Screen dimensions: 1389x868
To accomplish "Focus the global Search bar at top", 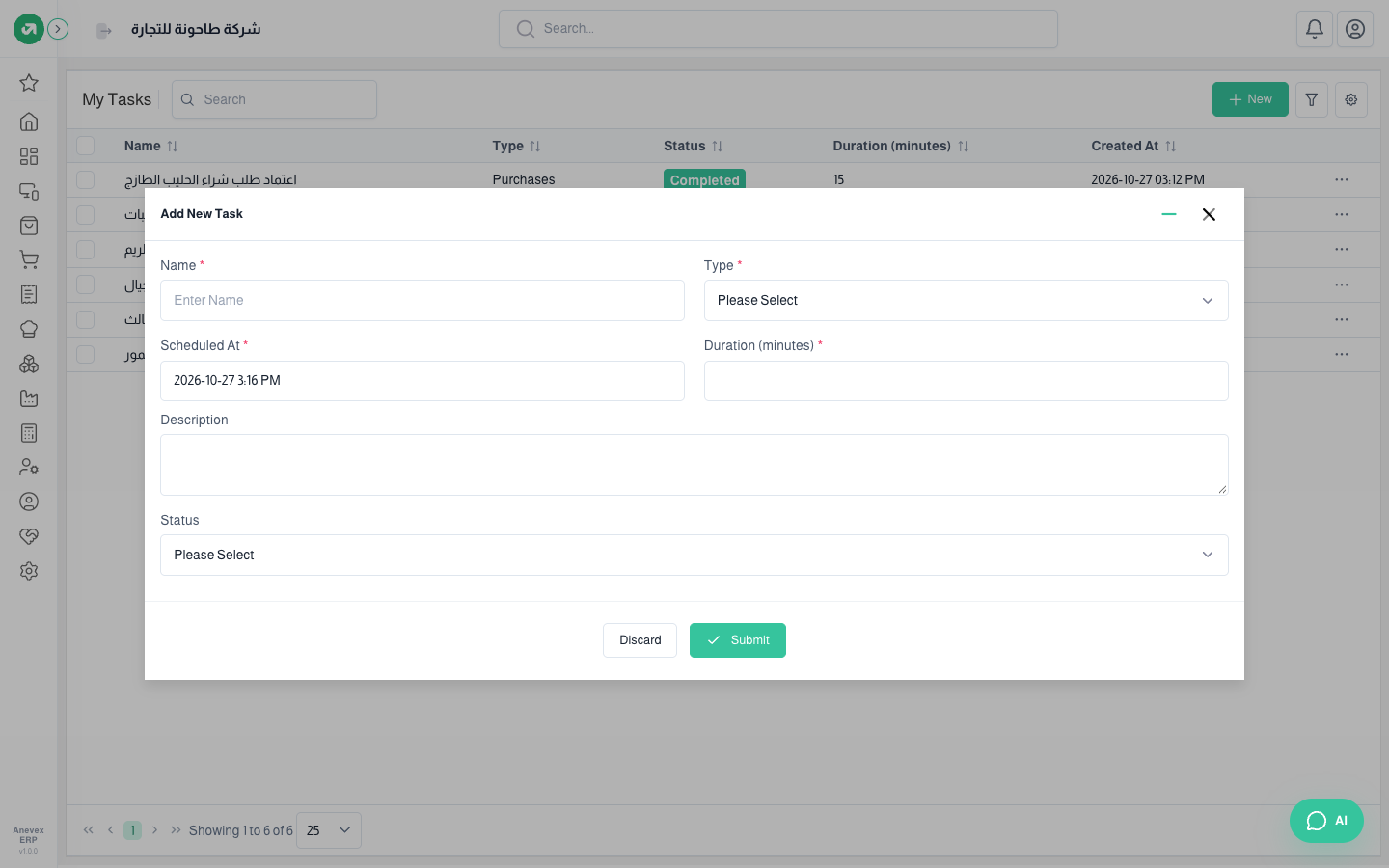I will point(778,29).
